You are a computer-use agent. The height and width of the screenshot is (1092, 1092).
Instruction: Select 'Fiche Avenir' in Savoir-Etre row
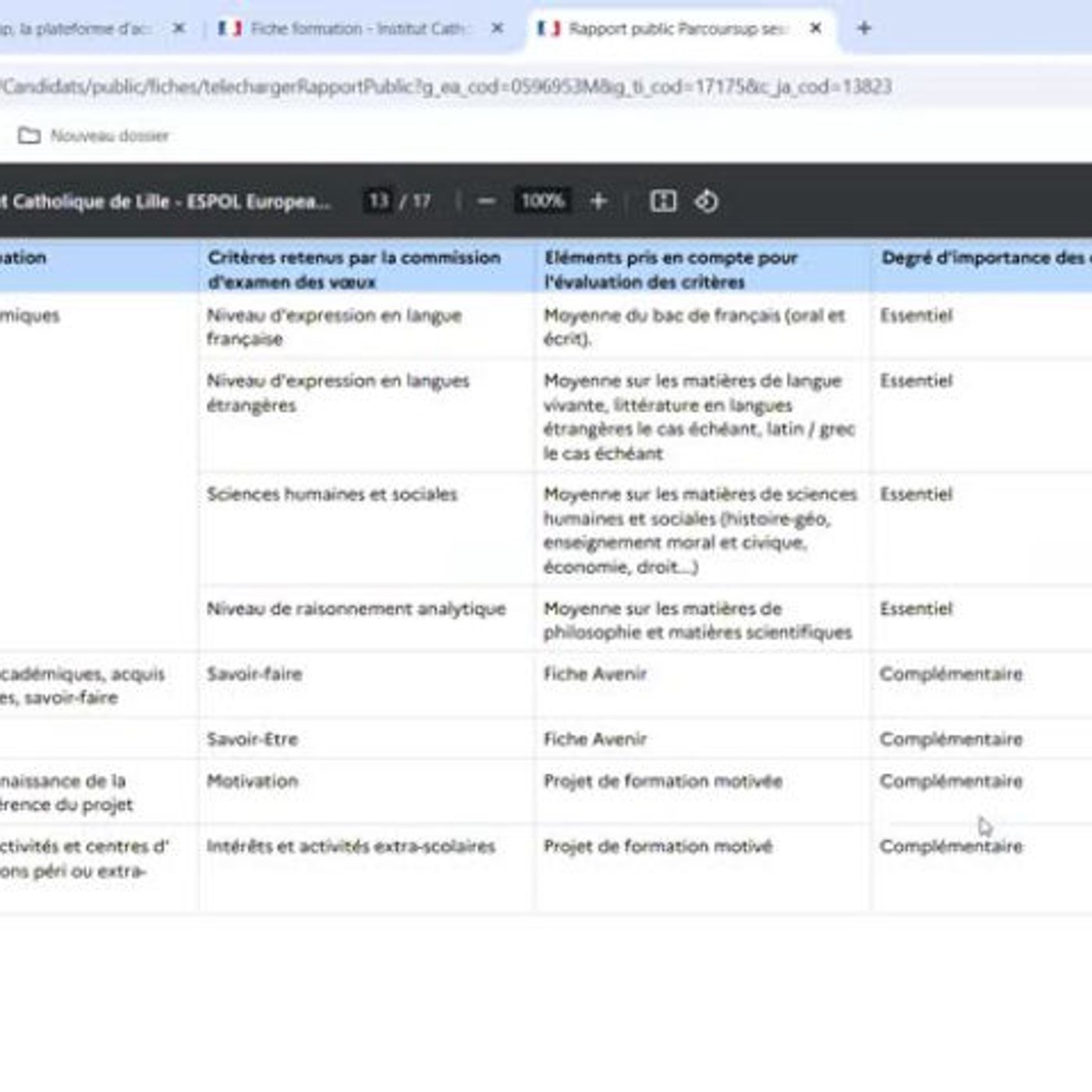(x=595, y=739)
